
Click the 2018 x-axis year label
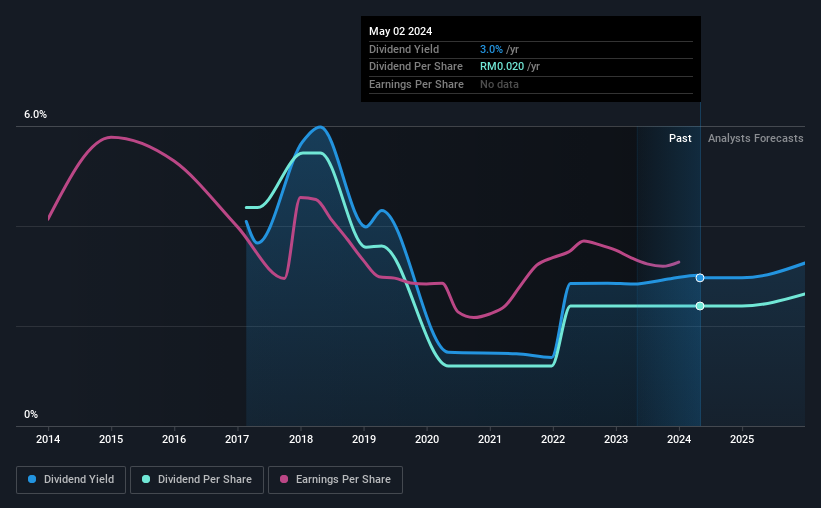click(x=301, y=439)
